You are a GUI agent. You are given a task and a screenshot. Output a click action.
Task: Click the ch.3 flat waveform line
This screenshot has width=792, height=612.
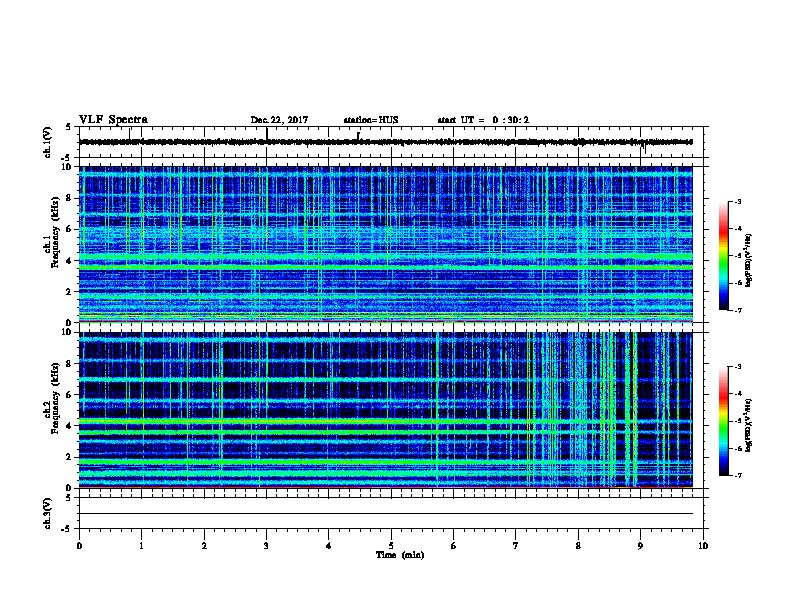tap(386, 514)
